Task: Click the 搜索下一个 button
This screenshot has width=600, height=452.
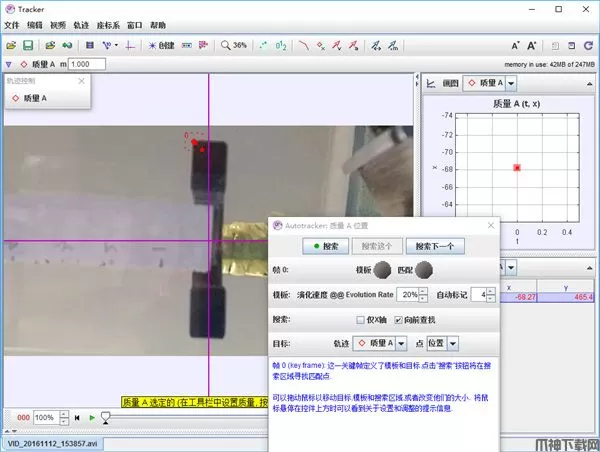Action: coord(435,245)
